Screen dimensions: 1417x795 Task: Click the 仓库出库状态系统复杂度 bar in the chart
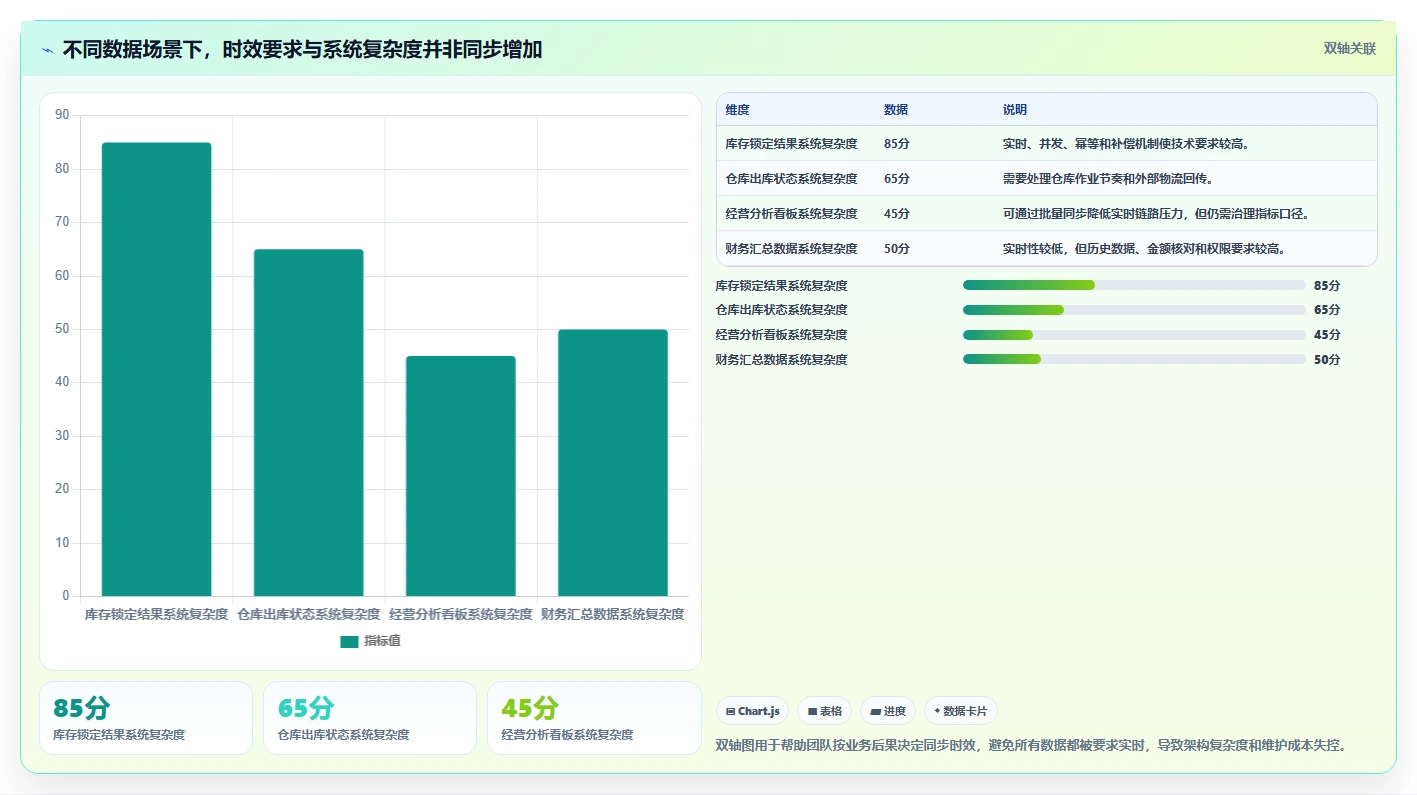click(308, 423)
